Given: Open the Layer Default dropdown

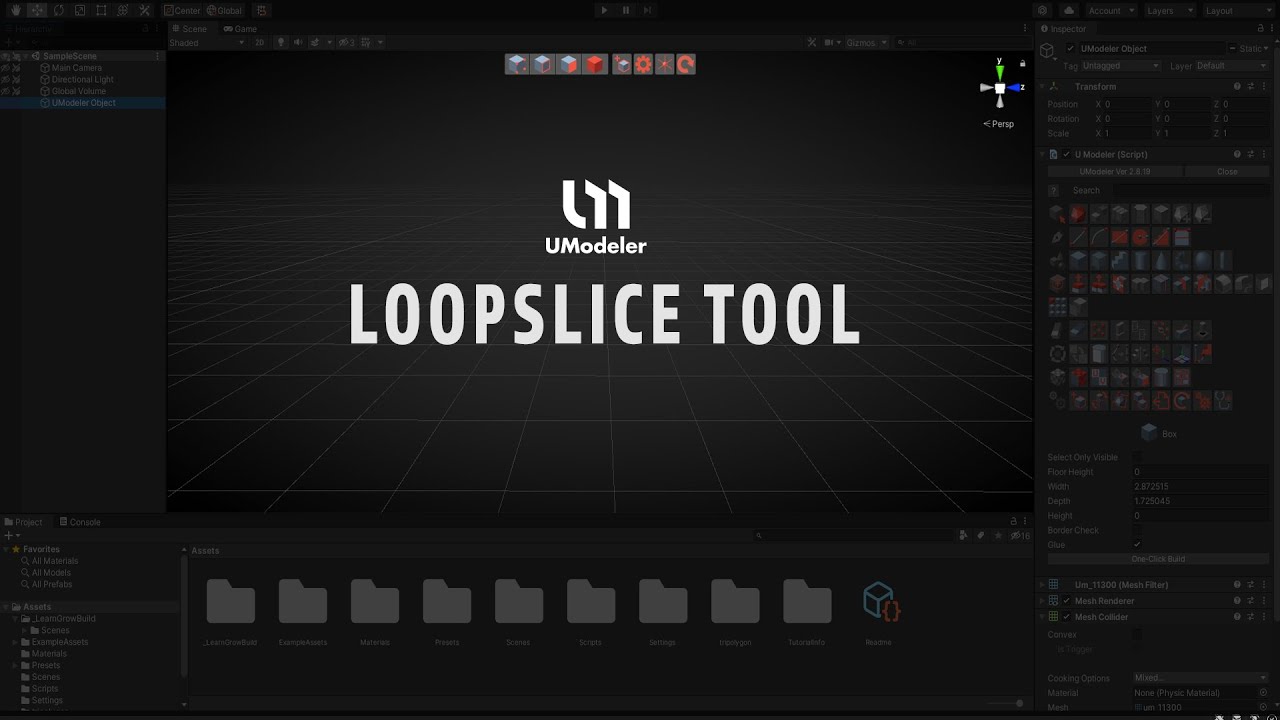Looking at the screenshot, I should [1231, 66].
